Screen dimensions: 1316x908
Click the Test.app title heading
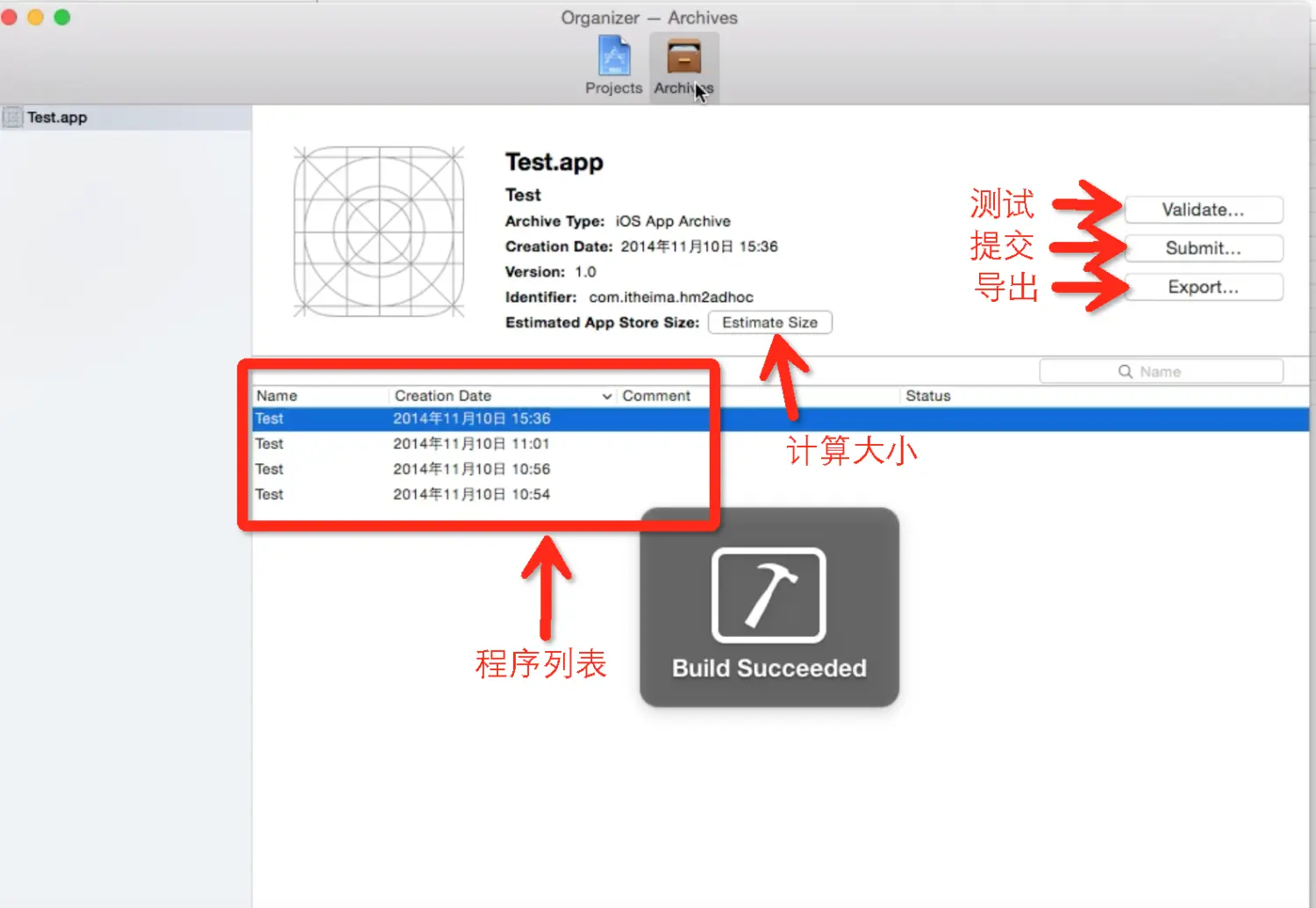coord(554,162)
